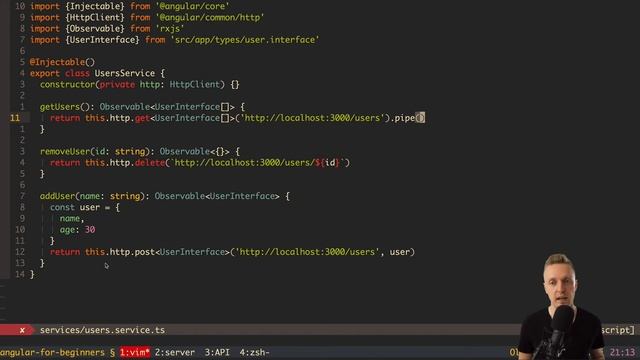
Task: Click the delete method call
Action: coord(150,163)
